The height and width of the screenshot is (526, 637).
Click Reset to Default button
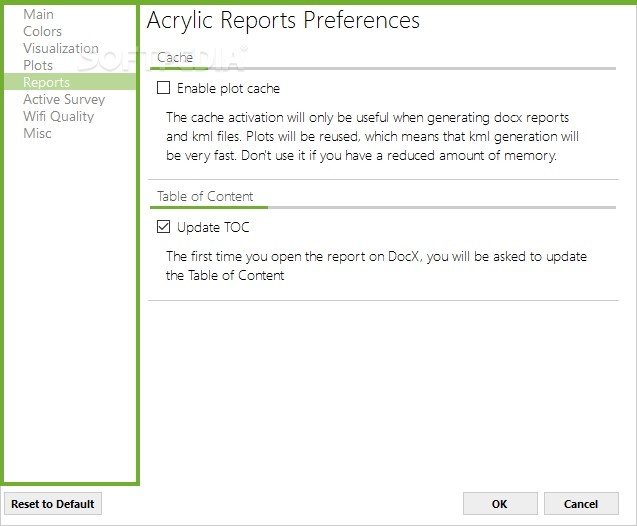(53, 504)
